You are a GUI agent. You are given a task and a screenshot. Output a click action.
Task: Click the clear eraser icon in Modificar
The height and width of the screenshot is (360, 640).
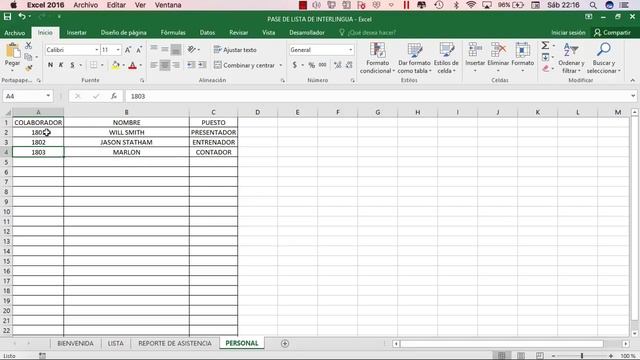[x=546, y=69]
